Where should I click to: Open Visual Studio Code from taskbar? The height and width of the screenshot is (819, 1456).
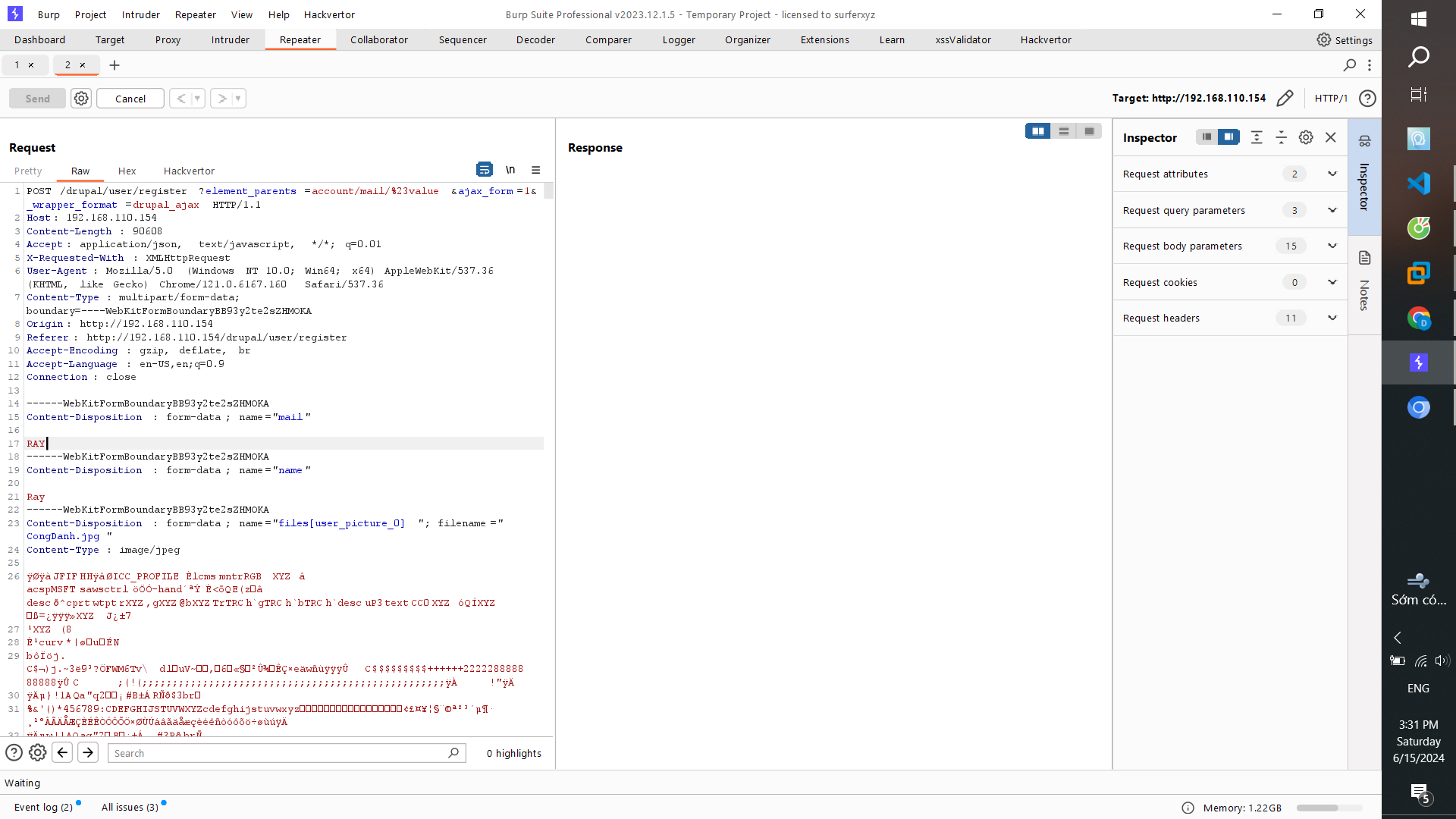[1419, 184]
